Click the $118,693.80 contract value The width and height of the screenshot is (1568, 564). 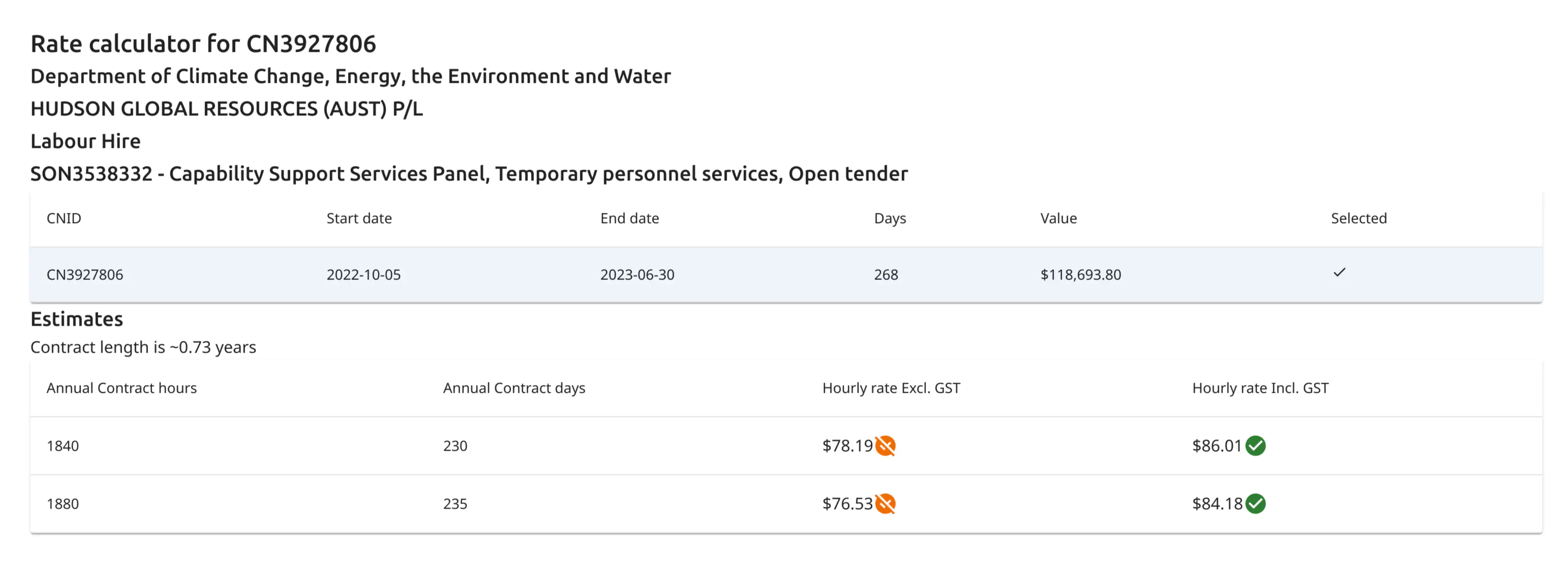(x=1080, y=274)
